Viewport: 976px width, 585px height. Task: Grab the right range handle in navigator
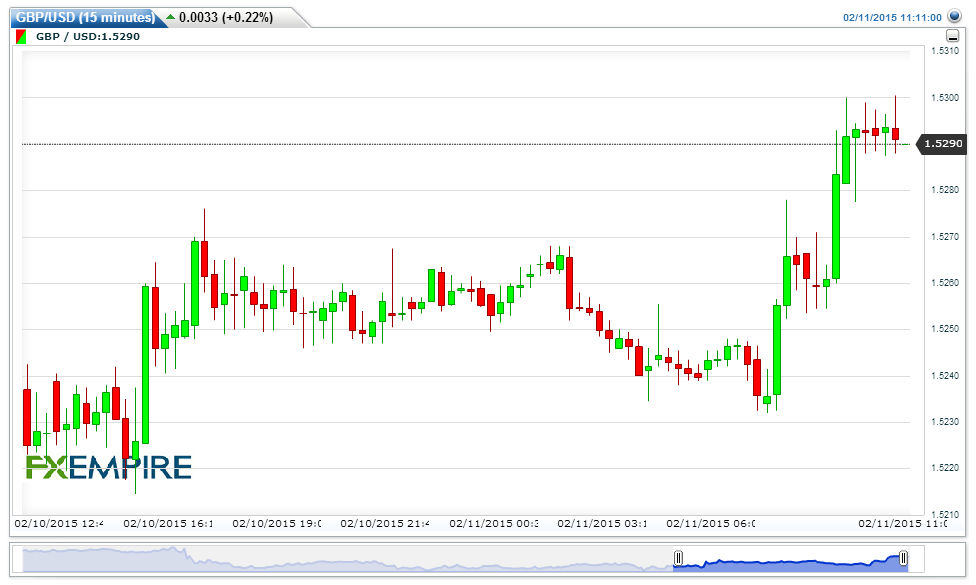pos(903,558)
